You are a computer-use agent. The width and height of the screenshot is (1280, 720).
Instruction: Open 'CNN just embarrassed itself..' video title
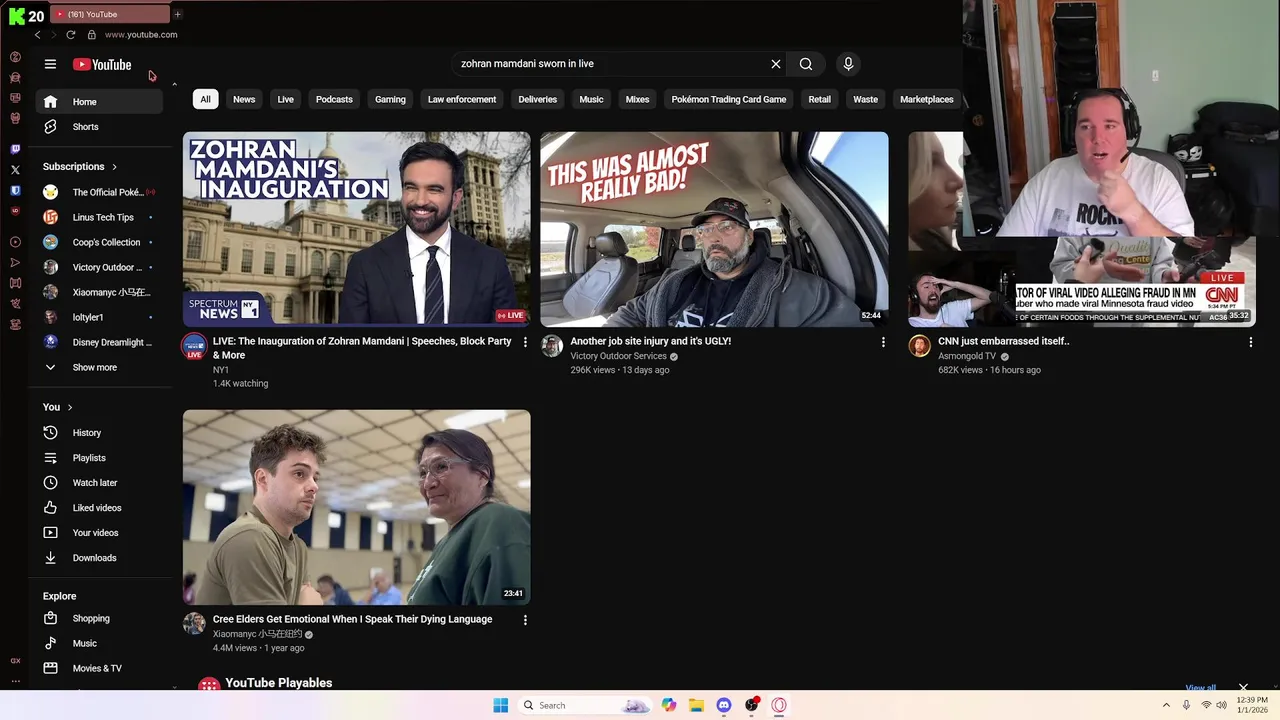[1004, 341]
